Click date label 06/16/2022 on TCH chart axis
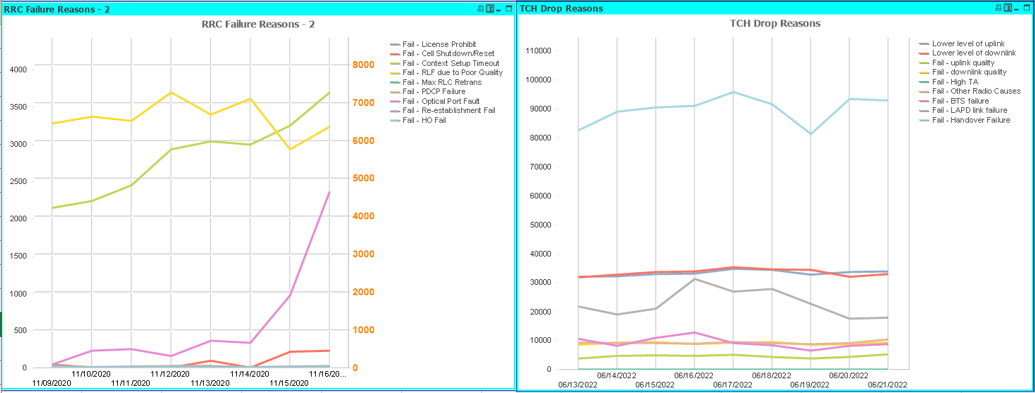Viewport: 1035px width, 393px height. click(695, 376)
